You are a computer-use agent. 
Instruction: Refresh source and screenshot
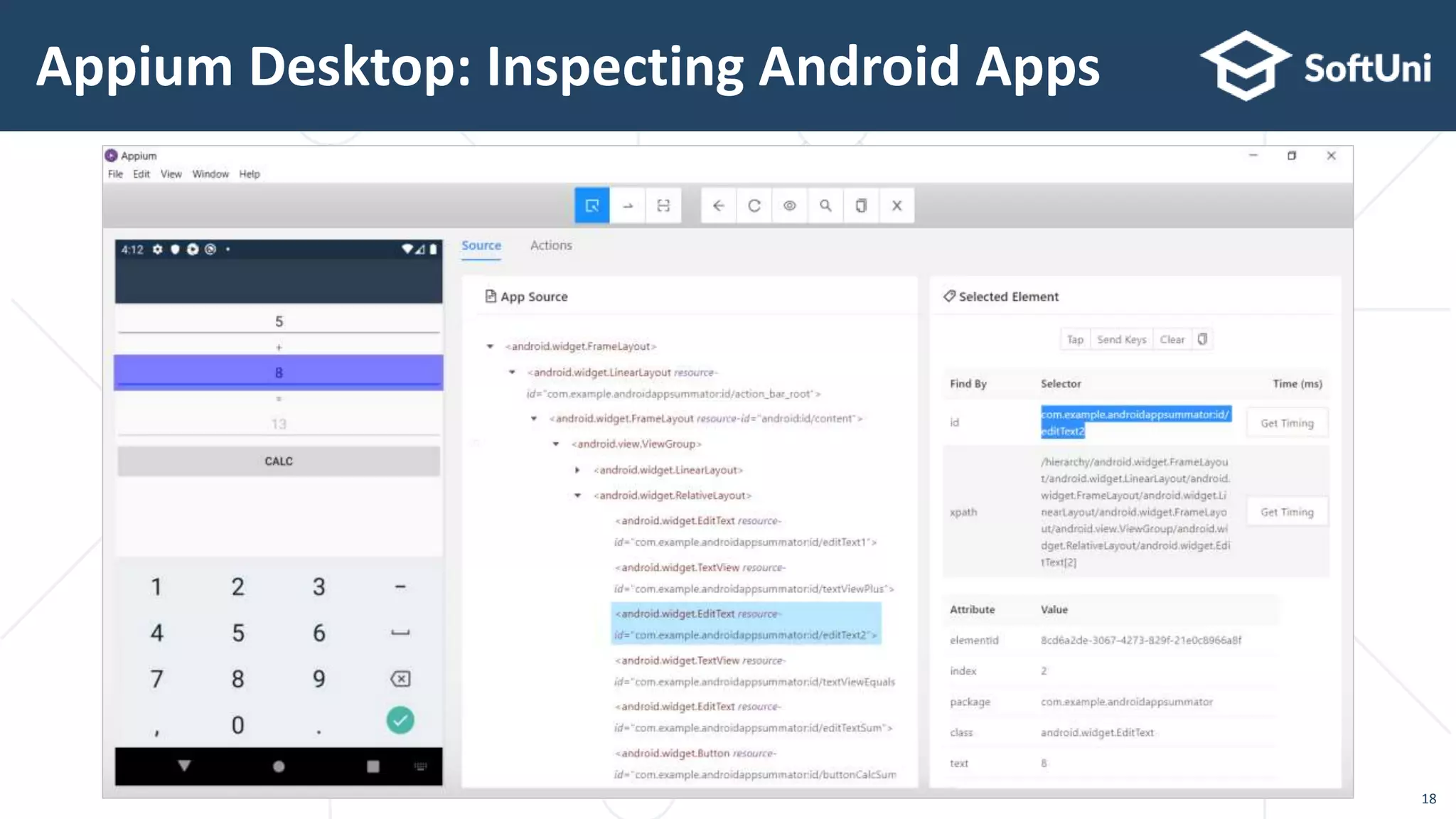point(754,205)
